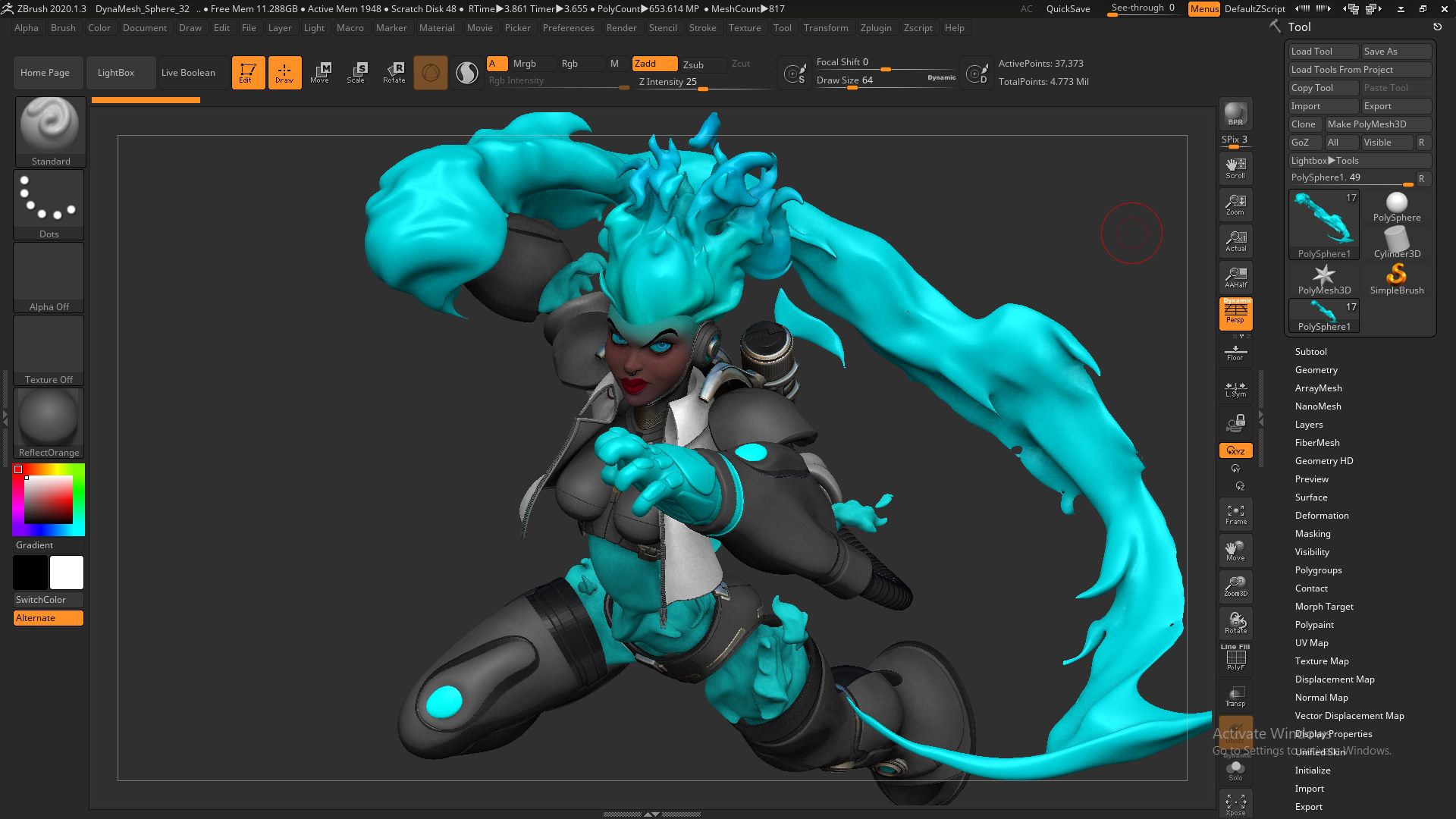1456x819 pixels.
Task: Open the Dots stroke picker
Action: point(49,203)
